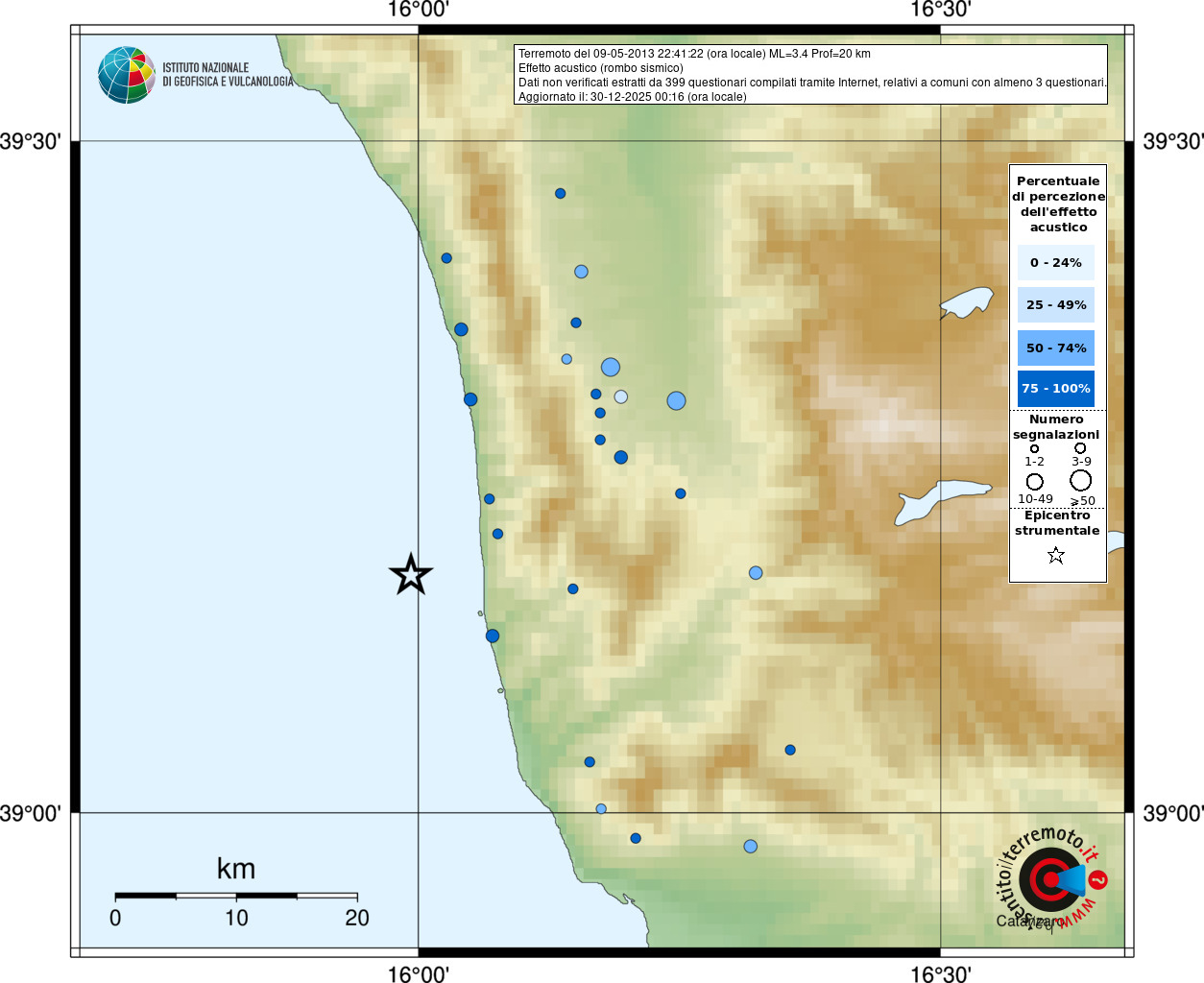Click the 1-2 reports circle in legend
1204x983 pixels.
click(x=1034, y=448)
